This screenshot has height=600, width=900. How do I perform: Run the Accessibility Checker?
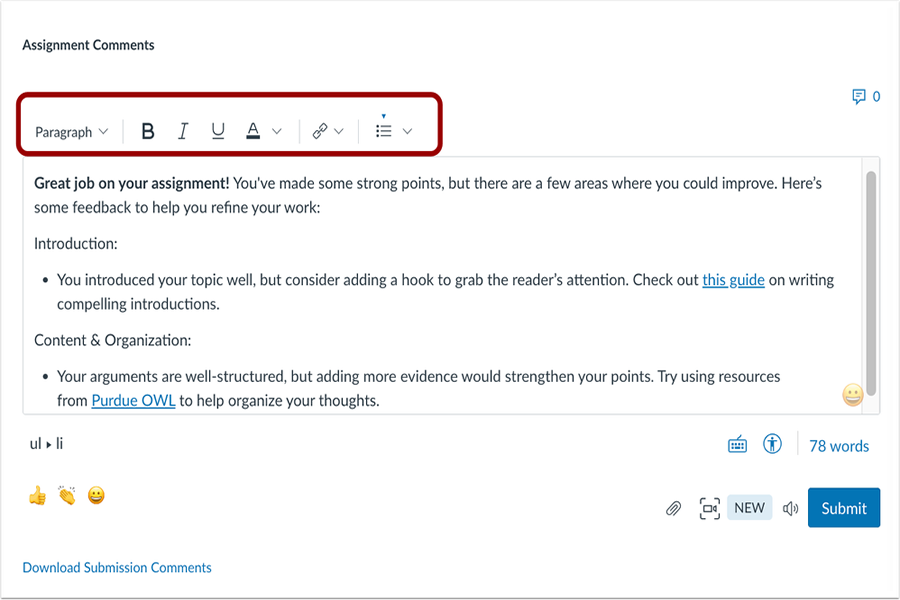tap(772, 444)
